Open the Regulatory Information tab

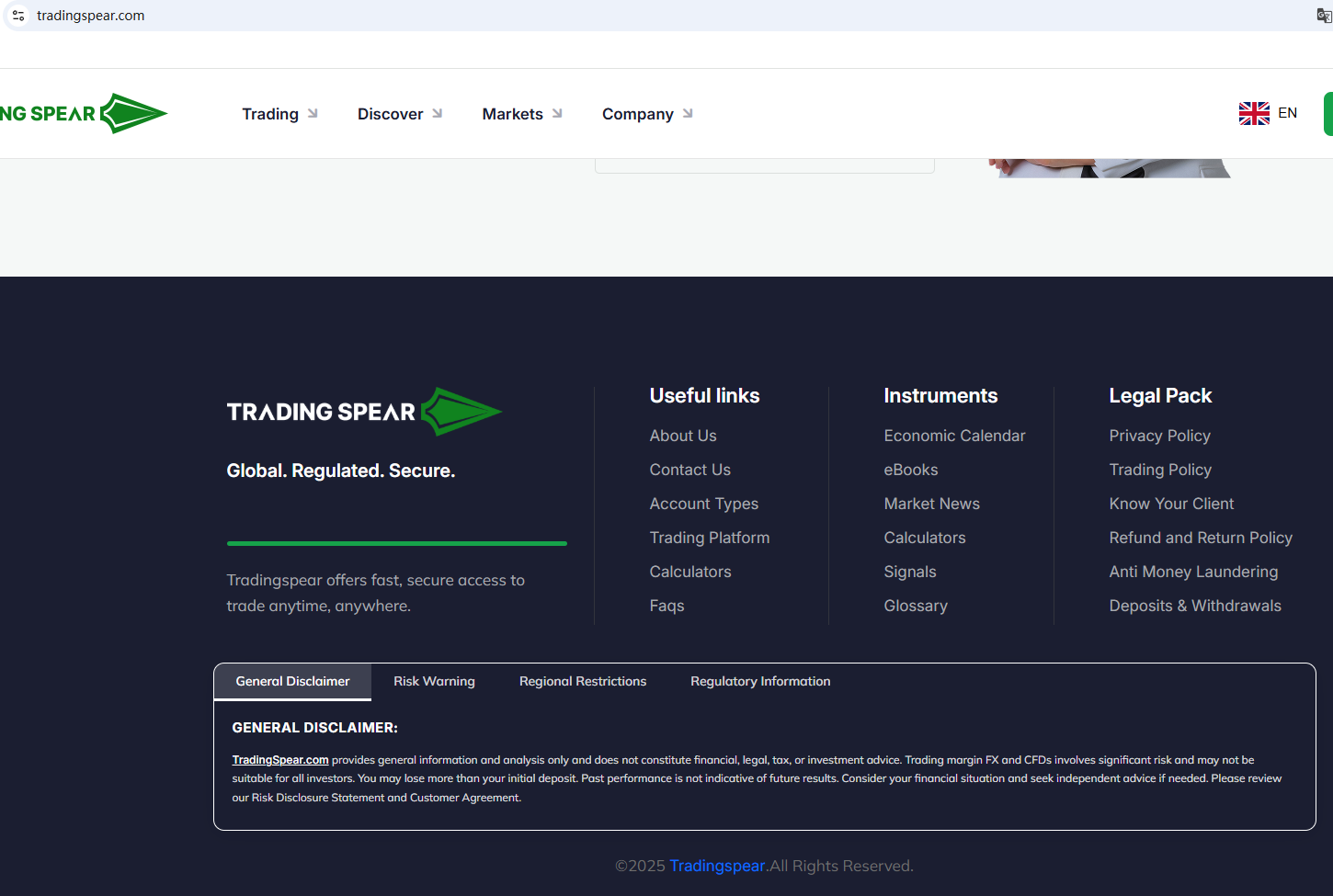760,681
